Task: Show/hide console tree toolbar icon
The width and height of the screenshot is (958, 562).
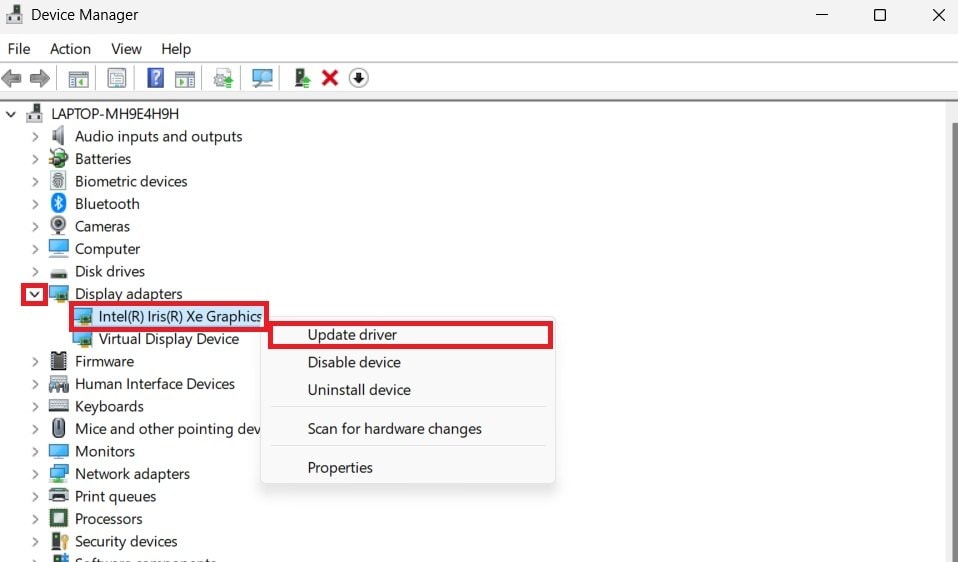Action: [x=78, y=78]
